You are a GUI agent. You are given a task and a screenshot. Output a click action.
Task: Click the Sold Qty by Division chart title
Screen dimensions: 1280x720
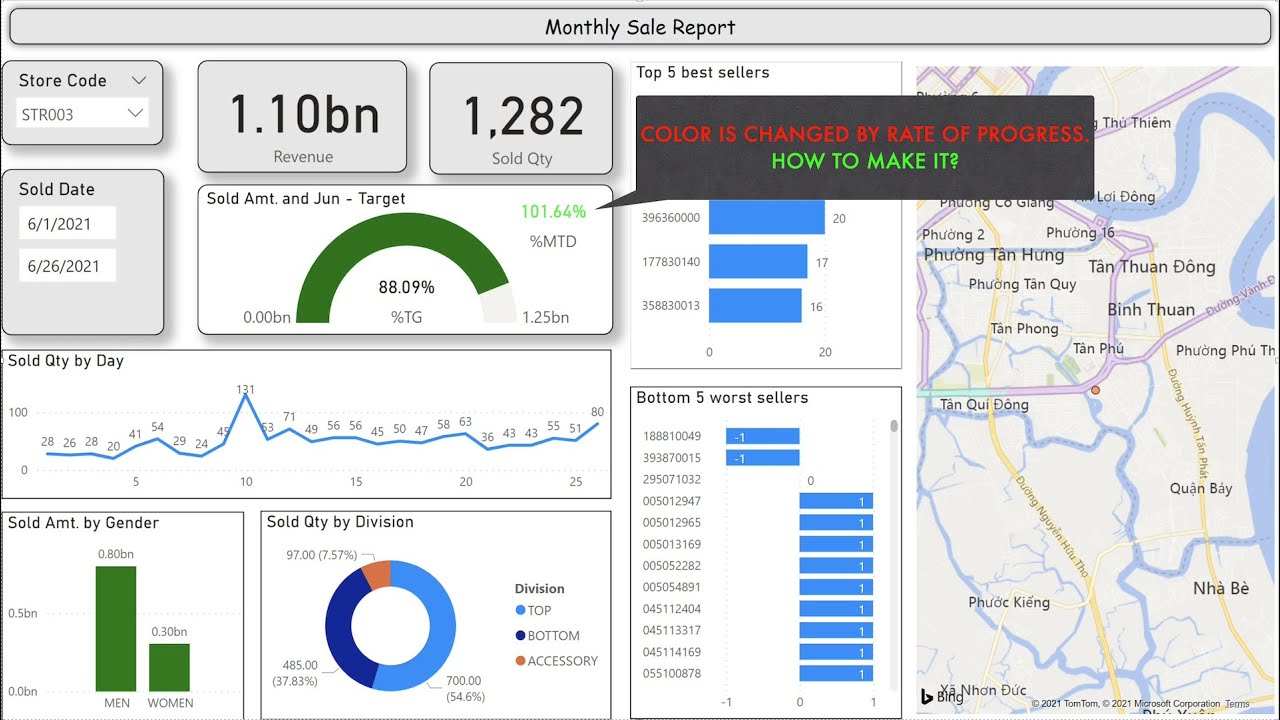340,522
